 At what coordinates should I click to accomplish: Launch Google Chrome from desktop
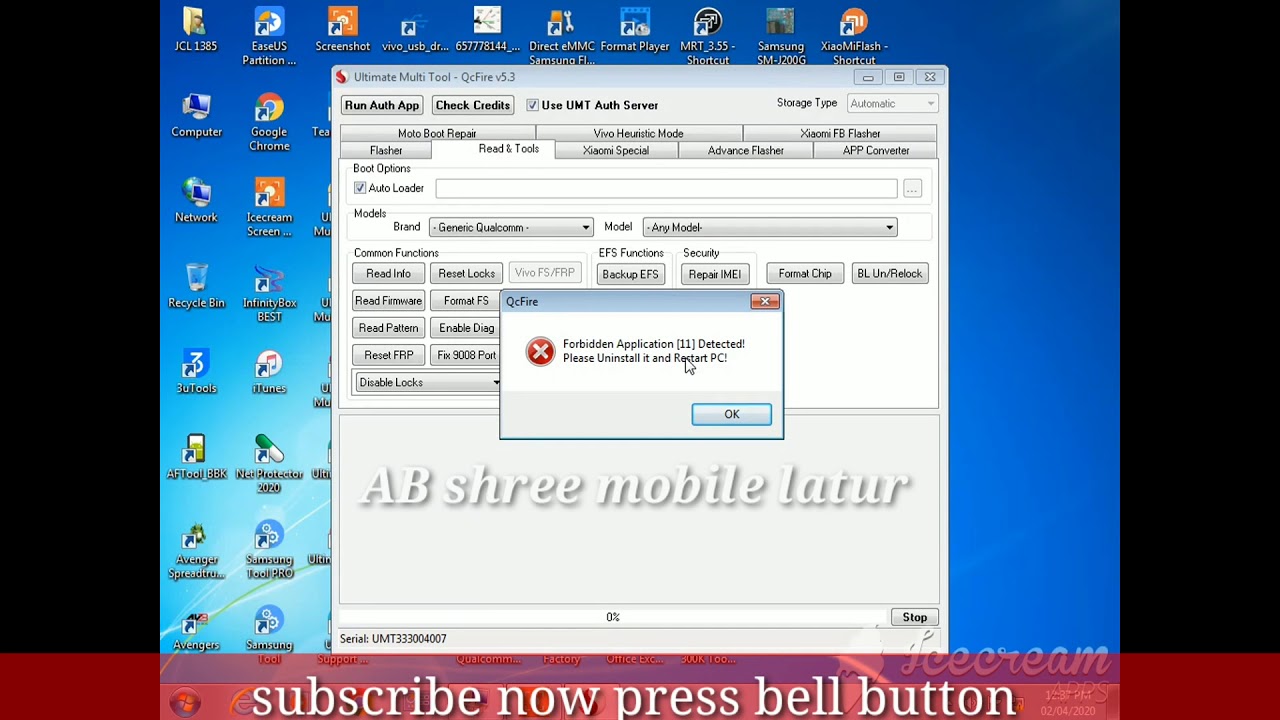click(x=269, y=122)
